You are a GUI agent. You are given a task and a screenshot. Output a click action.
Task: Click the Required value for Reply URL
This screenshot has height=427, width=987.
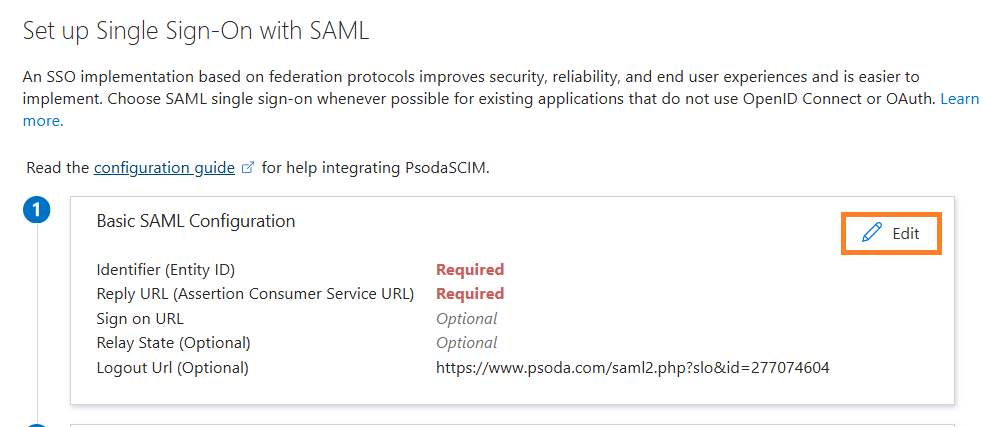(470, 294)
